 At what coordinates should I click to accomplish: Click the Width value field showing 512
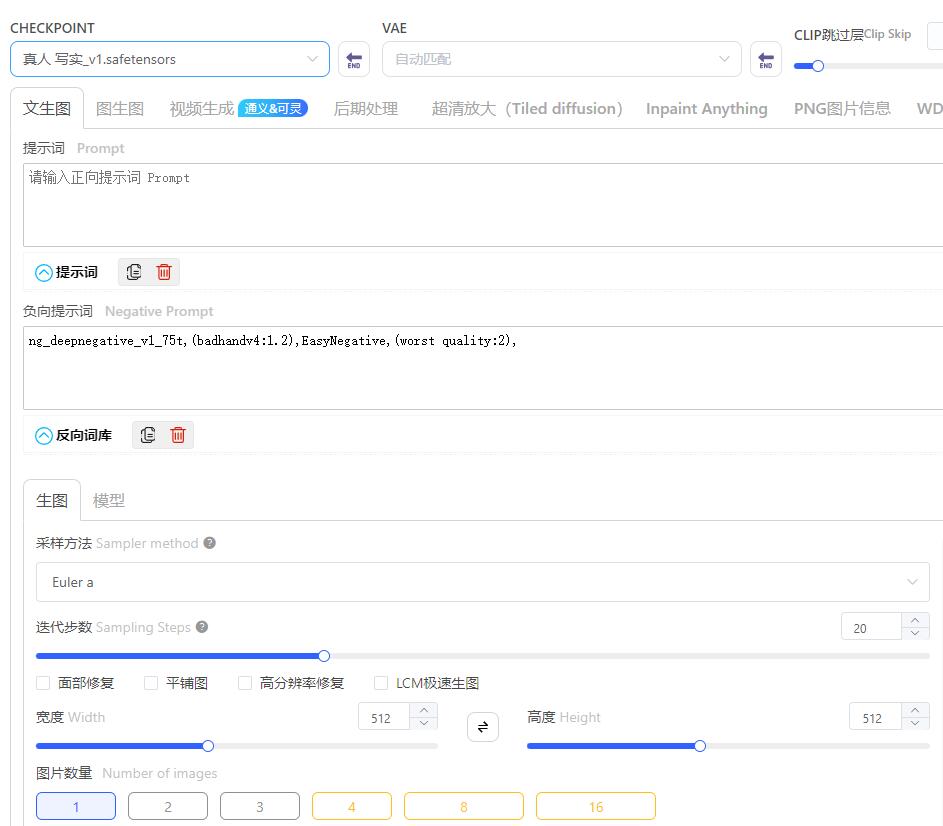(x=384, y=717)
